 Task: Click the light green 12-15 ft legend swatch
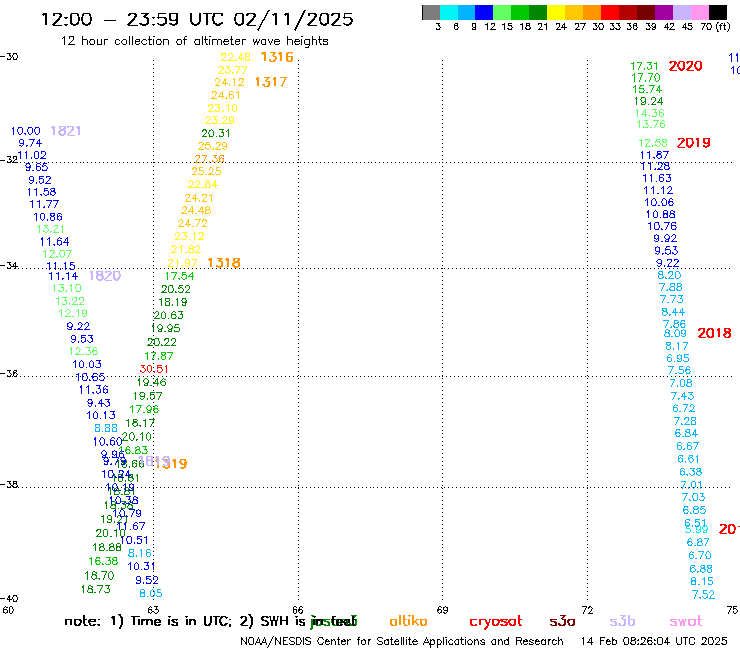pyautogui.click(x=502, y=12)
